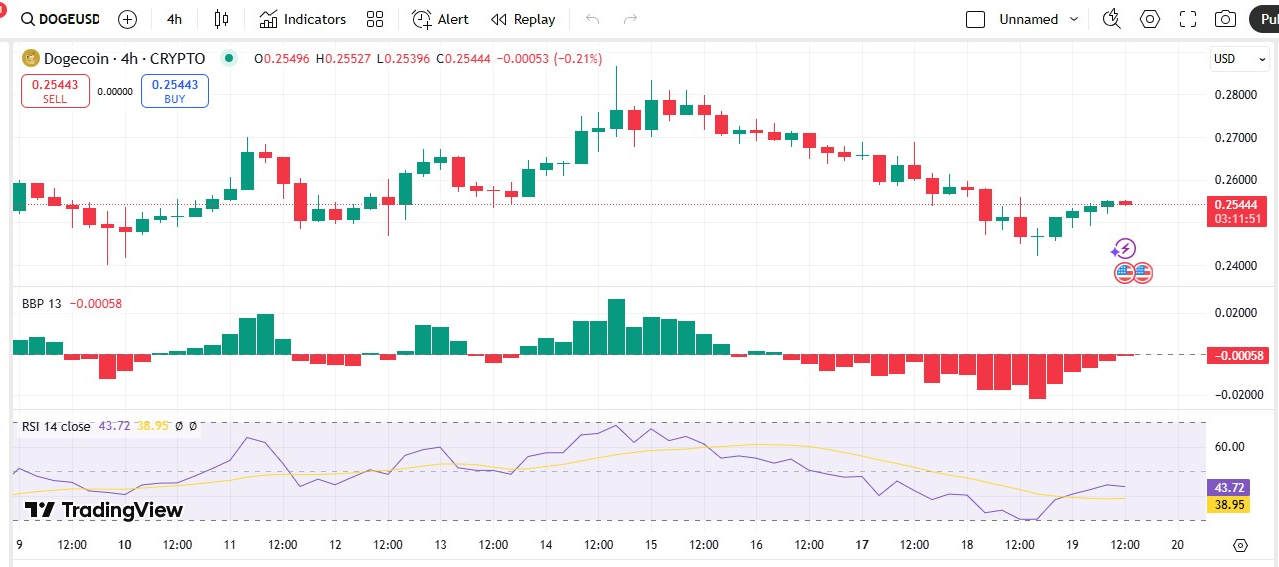Open the DOGEUSD symbol search
1279x567 pixels.
[x=63, y=19]
